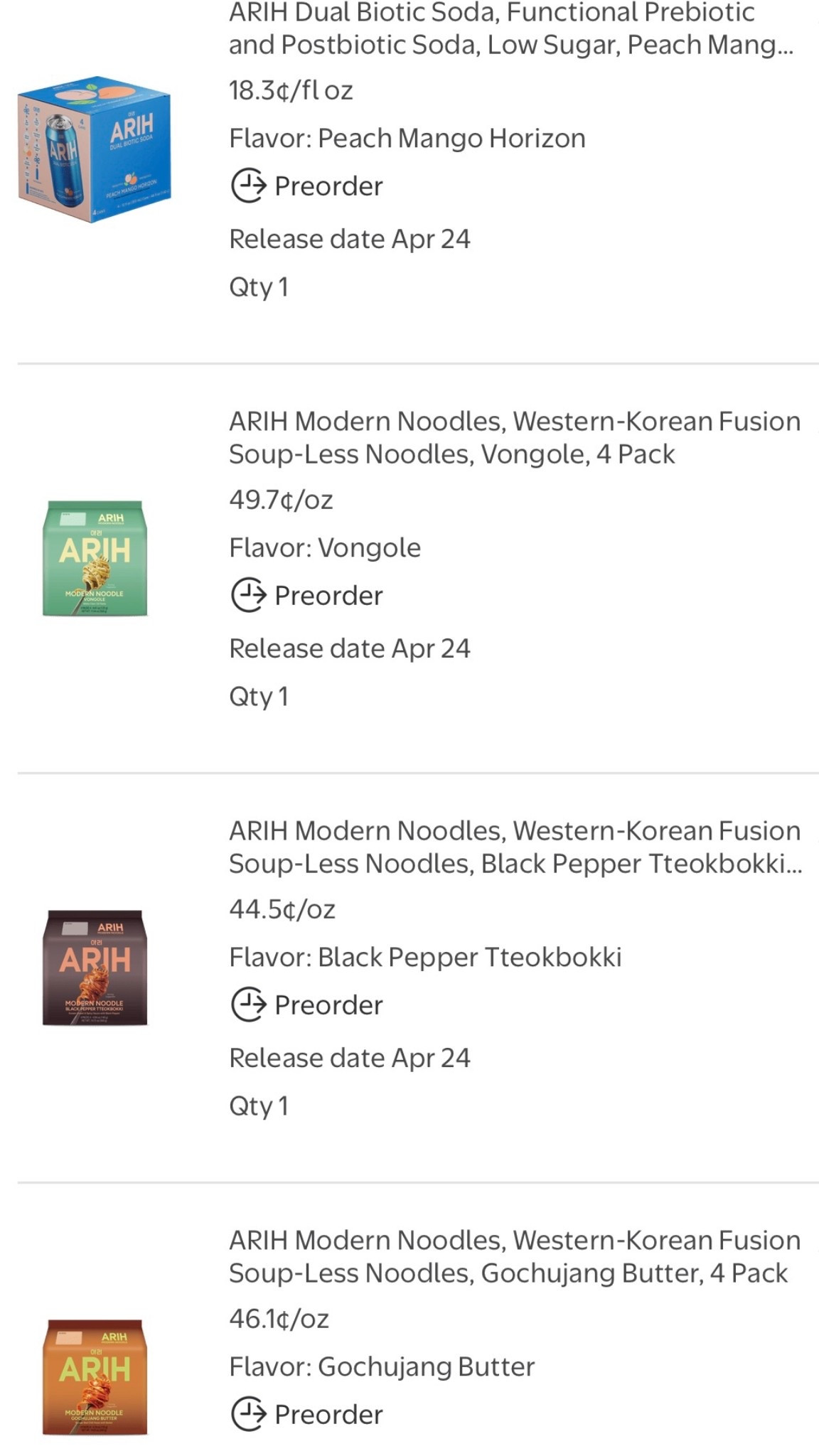Open the Gochujang Butter 4 Pack title
Screen dimensions: 819x1456
(515, 1256)
